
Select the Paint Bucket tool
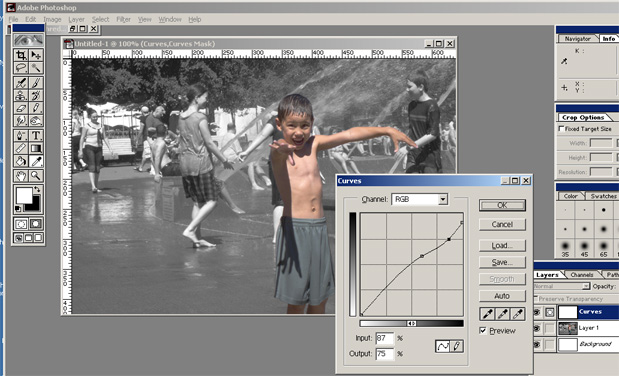coord(21,161)
